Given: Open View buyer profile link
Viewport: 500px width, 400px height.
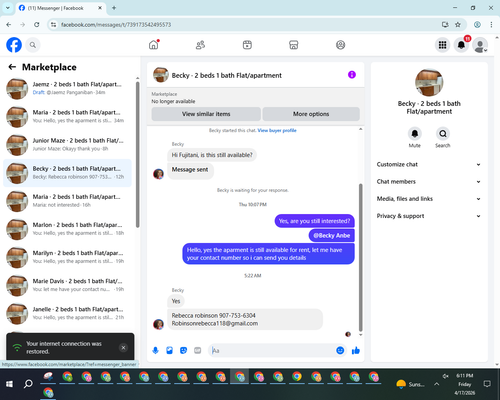Looking at the screenshot, I should pyautogui.click(x=277, y=130).
